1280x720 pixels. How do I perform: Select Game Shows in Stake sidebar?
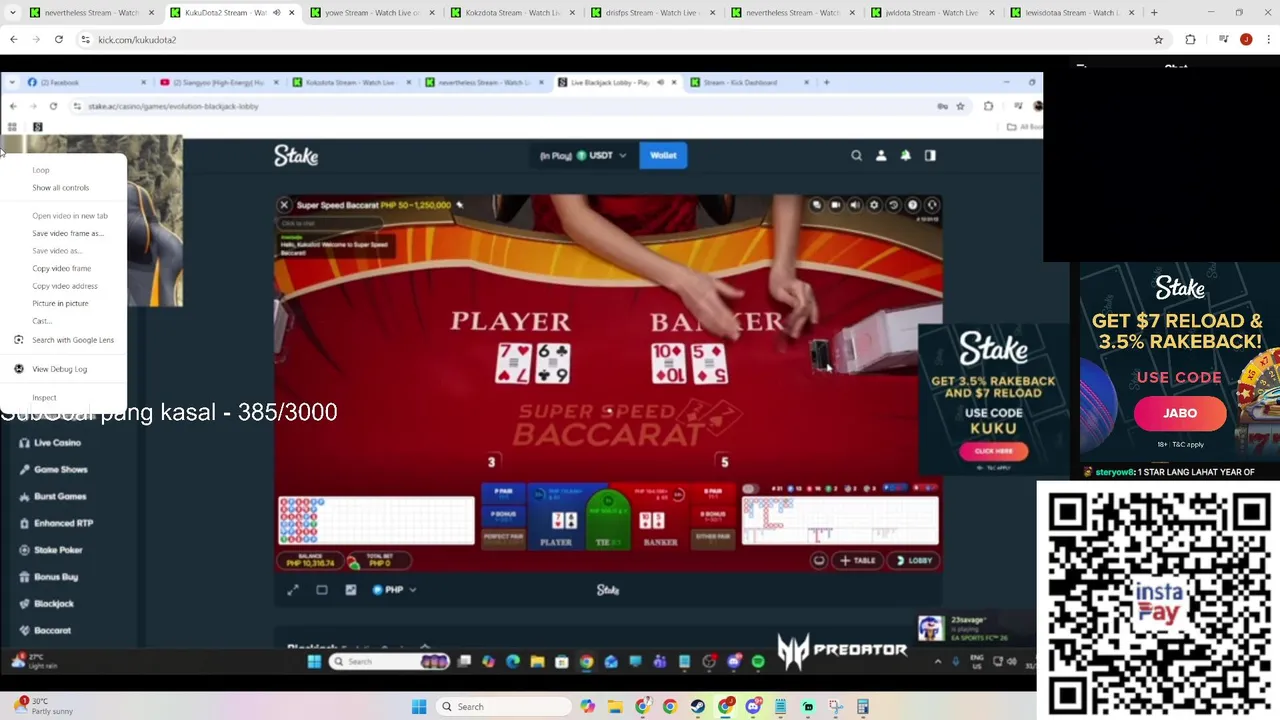pos(60,469)
